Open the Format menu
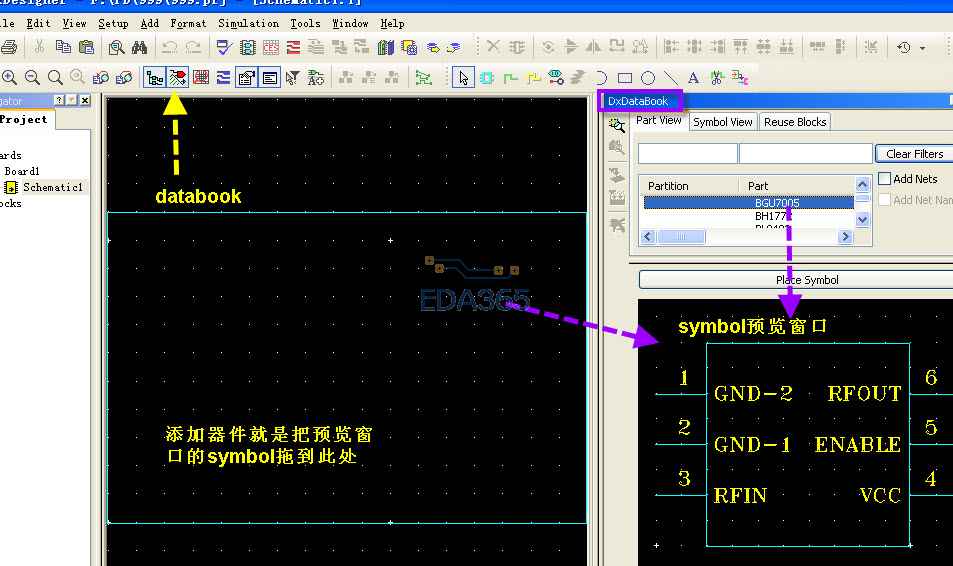This screenshot has width=953, height=566. click(x=188, y=23)
